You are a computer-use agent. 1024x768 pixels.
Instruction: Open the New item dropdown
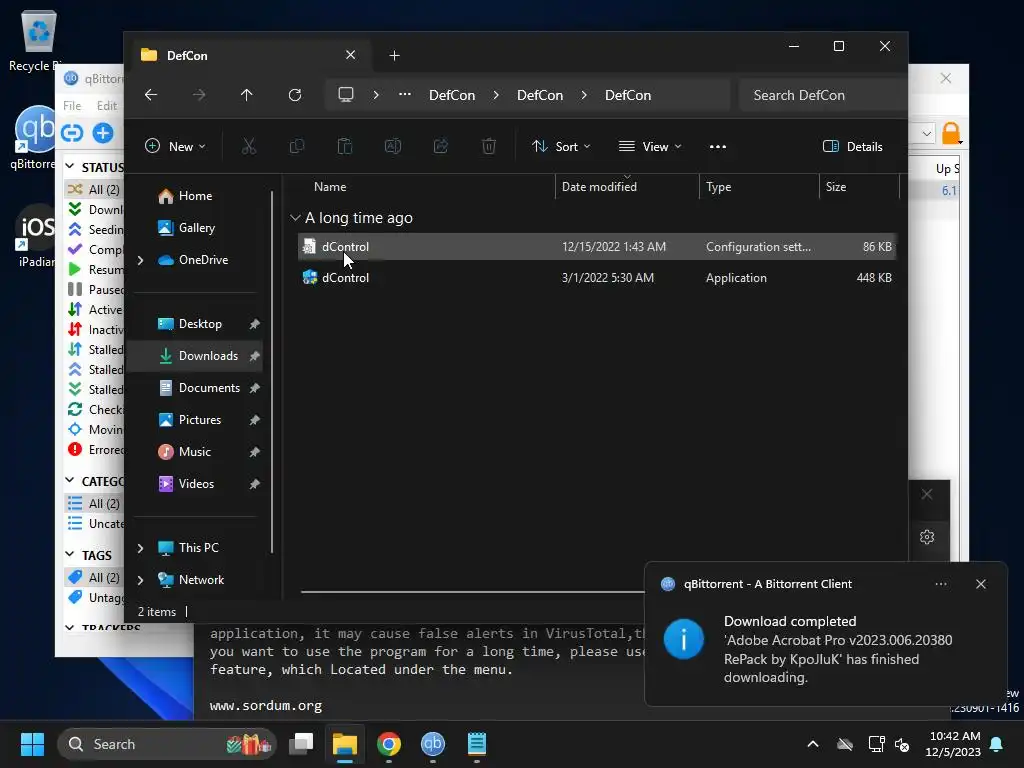click(x=175, y=146)
